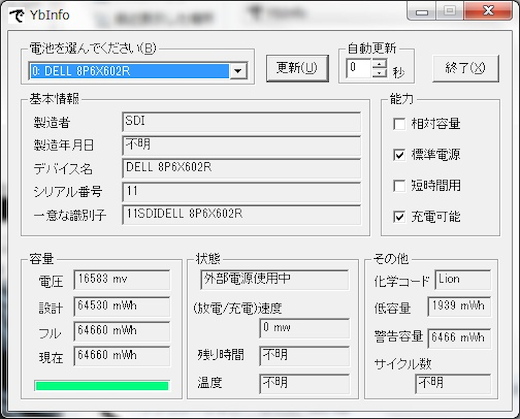
Task: Click the 警告容量 label
Action: [x=398, y=337]
